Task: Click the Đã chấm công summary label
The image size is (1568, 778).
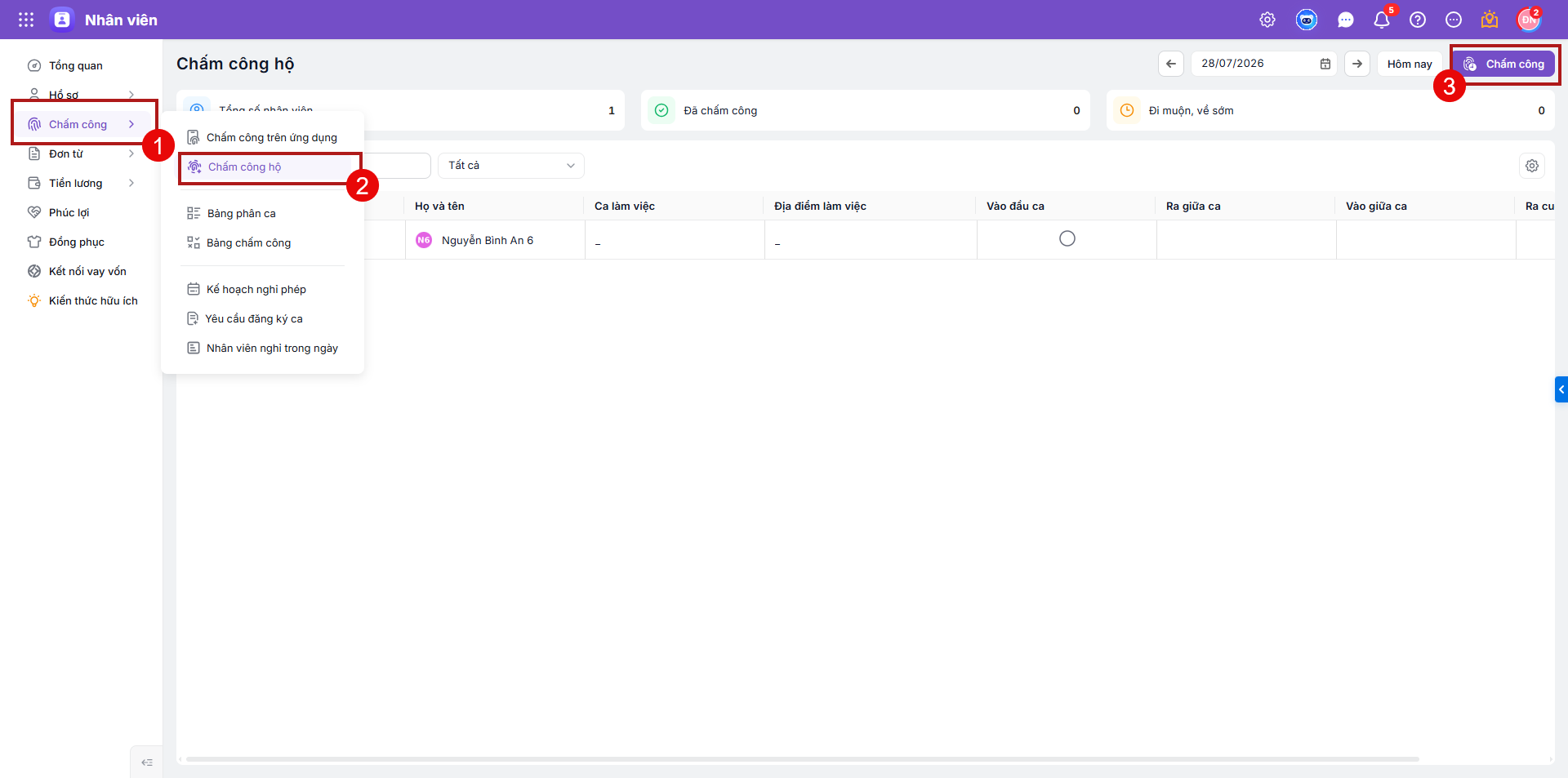Action: [720, 110]
